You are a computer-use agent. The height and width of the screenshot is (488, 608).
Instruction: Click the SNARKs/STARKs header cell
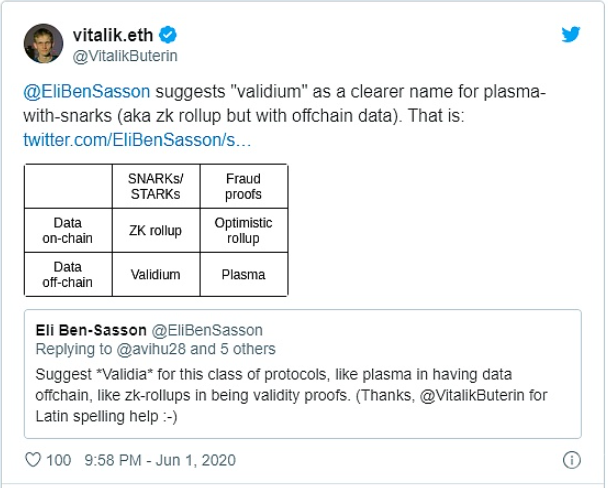coord(156,186)
